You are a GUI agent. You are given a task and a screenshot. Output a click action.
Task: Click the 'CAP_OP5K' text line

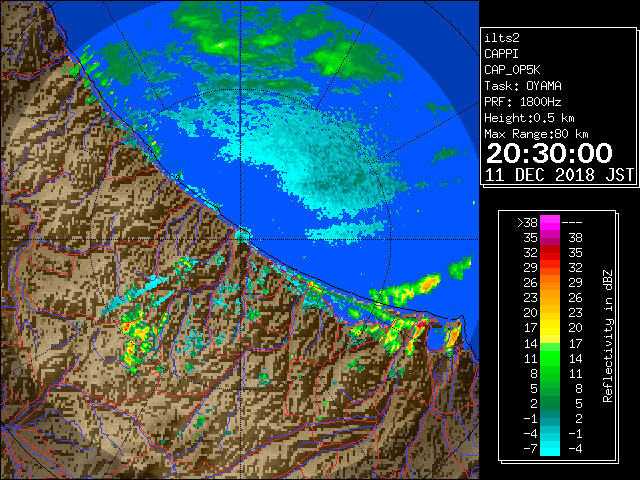tap(512, 70)
